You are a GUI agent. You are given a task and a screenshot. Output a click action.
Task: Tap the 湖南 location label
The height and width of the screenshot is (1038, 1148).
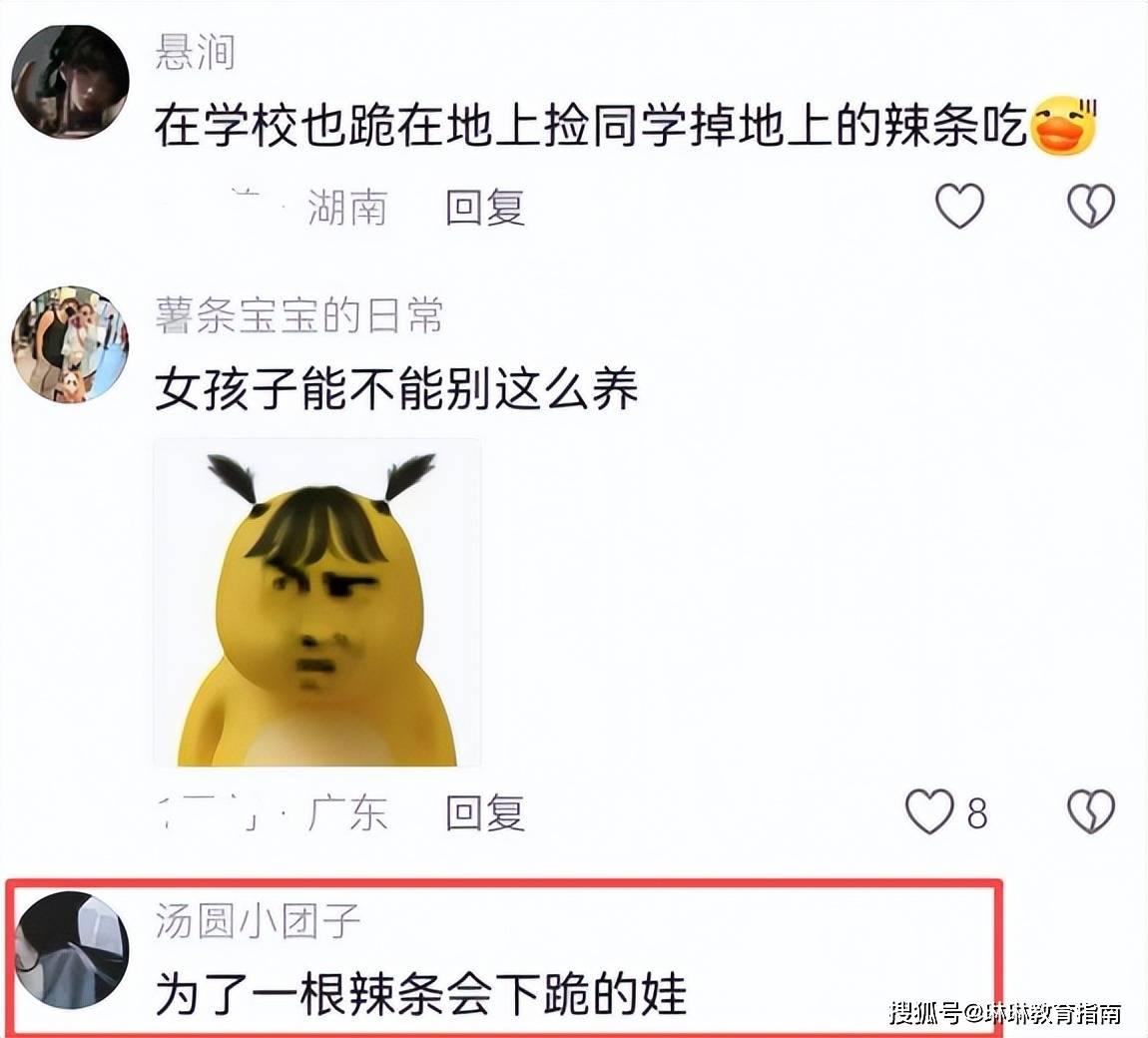347,208
